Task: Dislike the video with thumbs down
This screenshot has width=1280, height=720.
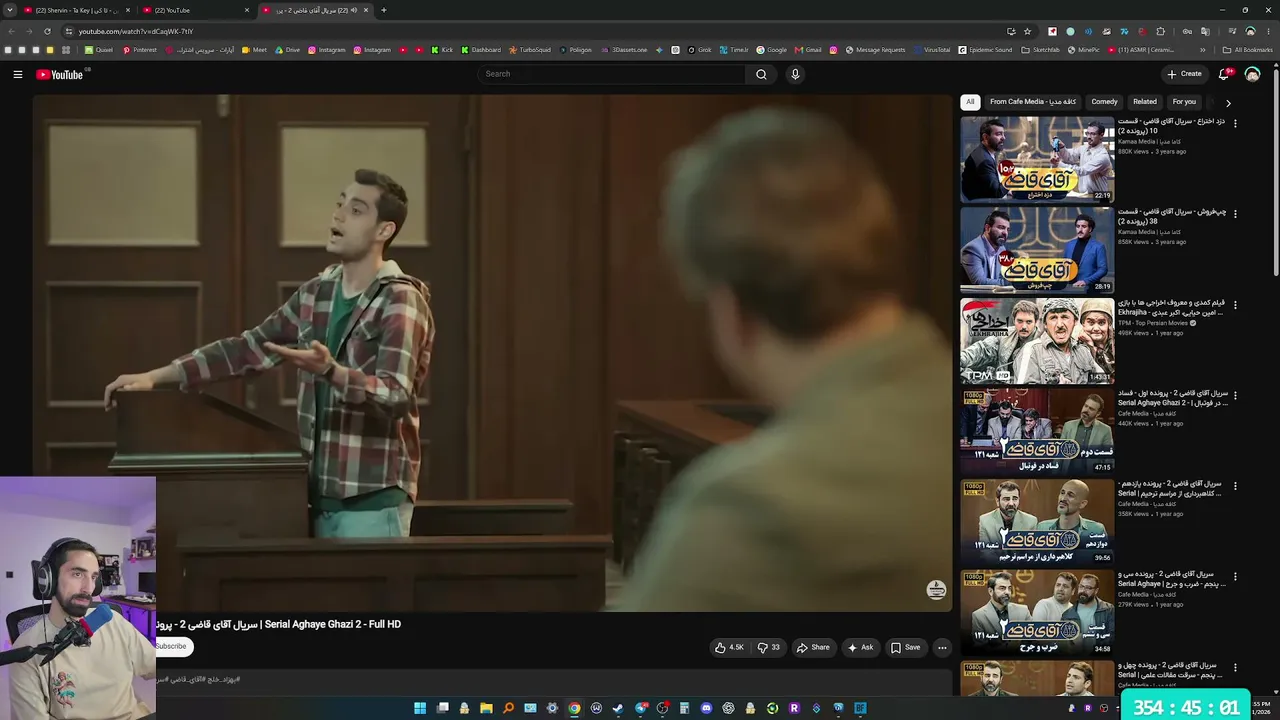Action: tap(769, 647)
